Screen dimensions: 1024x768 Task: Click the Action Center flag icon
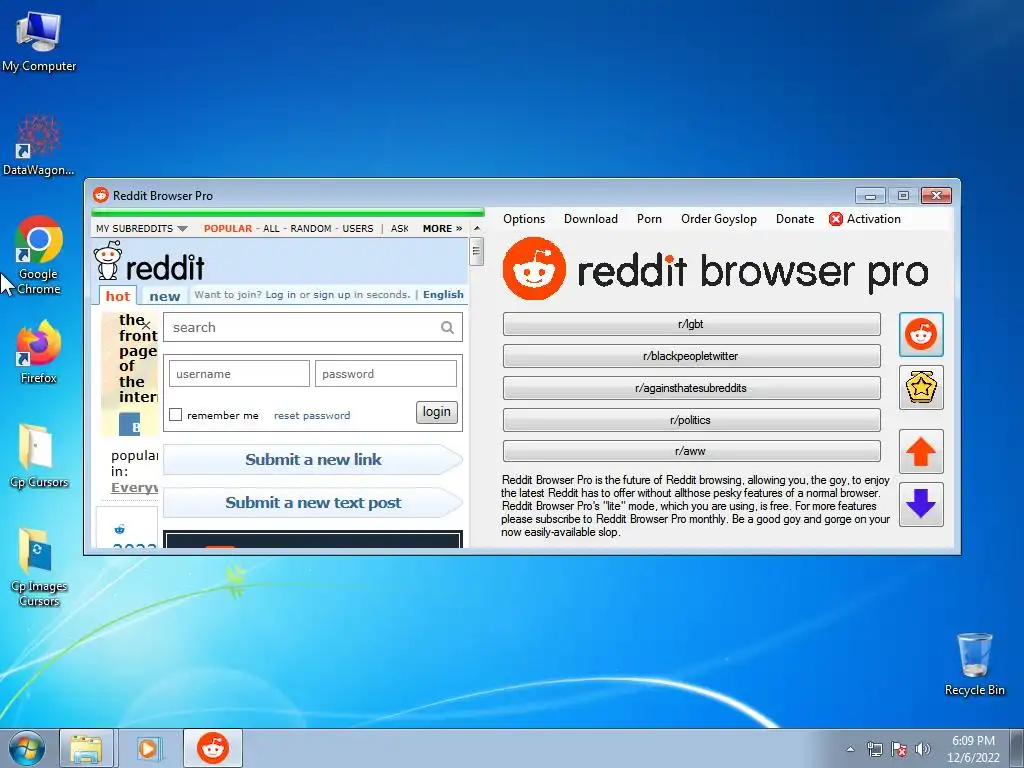pos(899,749)
